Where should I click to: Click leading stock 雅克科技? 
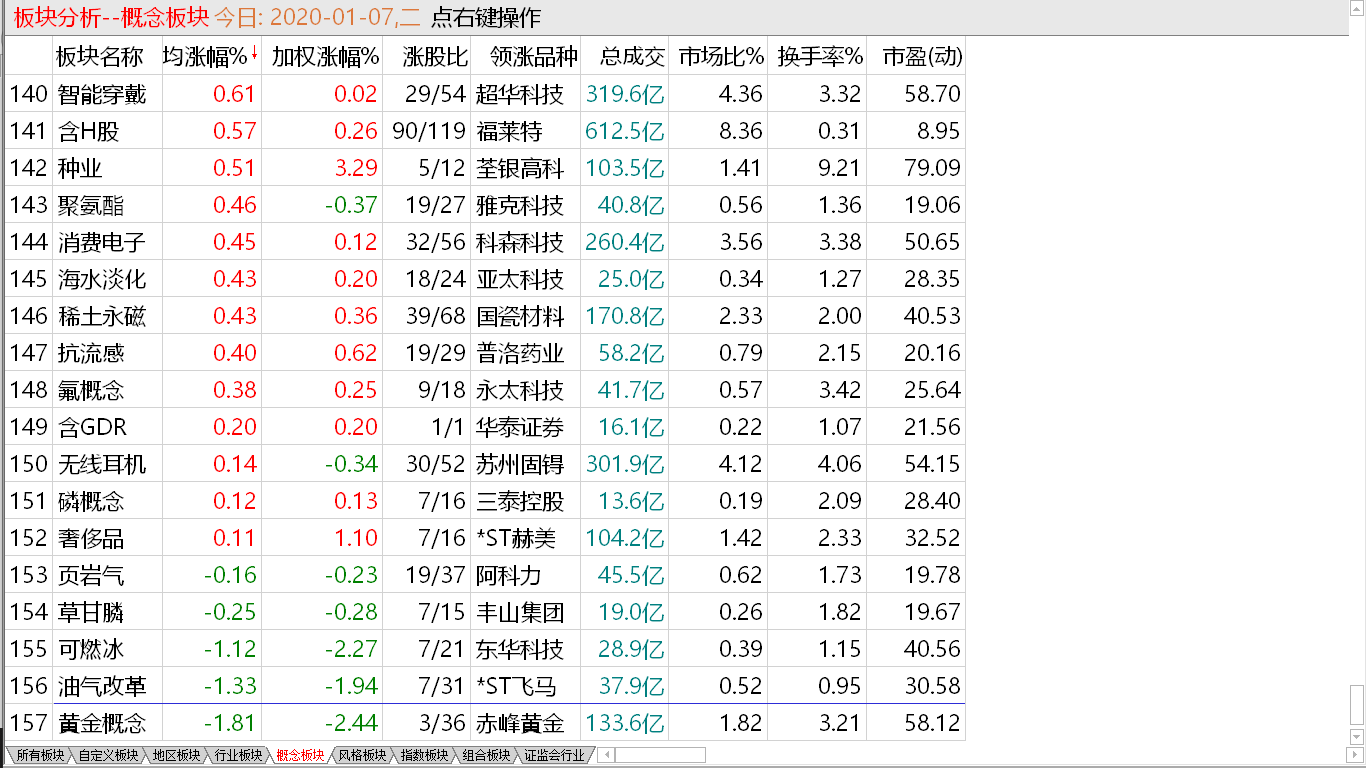(x=520, y=205)
